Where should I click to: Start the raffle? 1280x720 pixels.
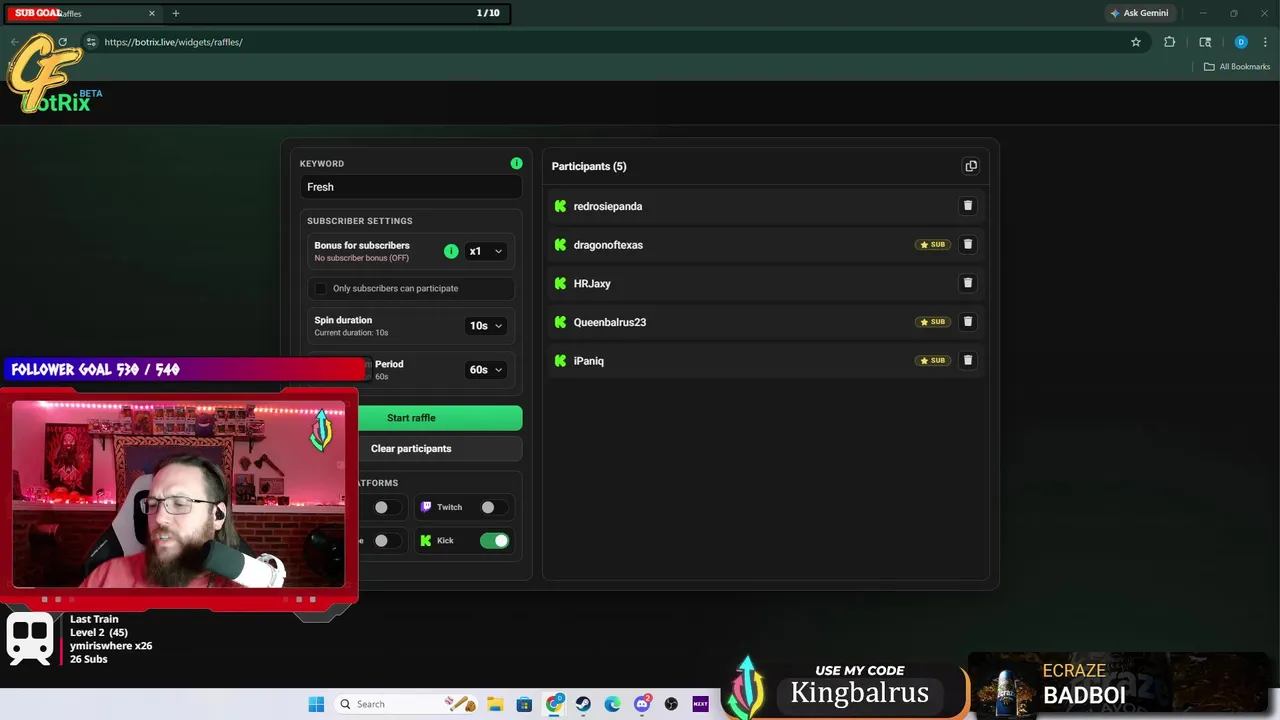(411, 418)
